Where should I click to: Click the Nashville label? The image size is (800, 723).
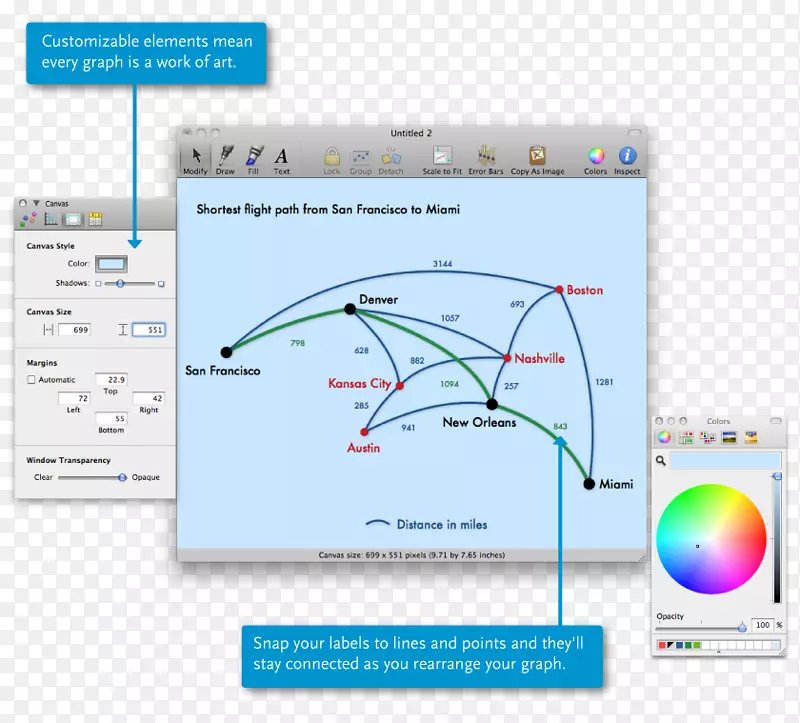(x=539, y=359)
